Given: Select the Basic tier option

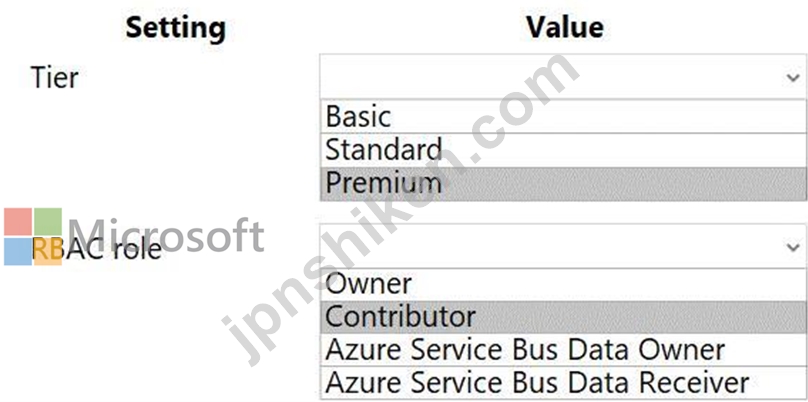Looking at the screenshot, I should pos(563,116).
